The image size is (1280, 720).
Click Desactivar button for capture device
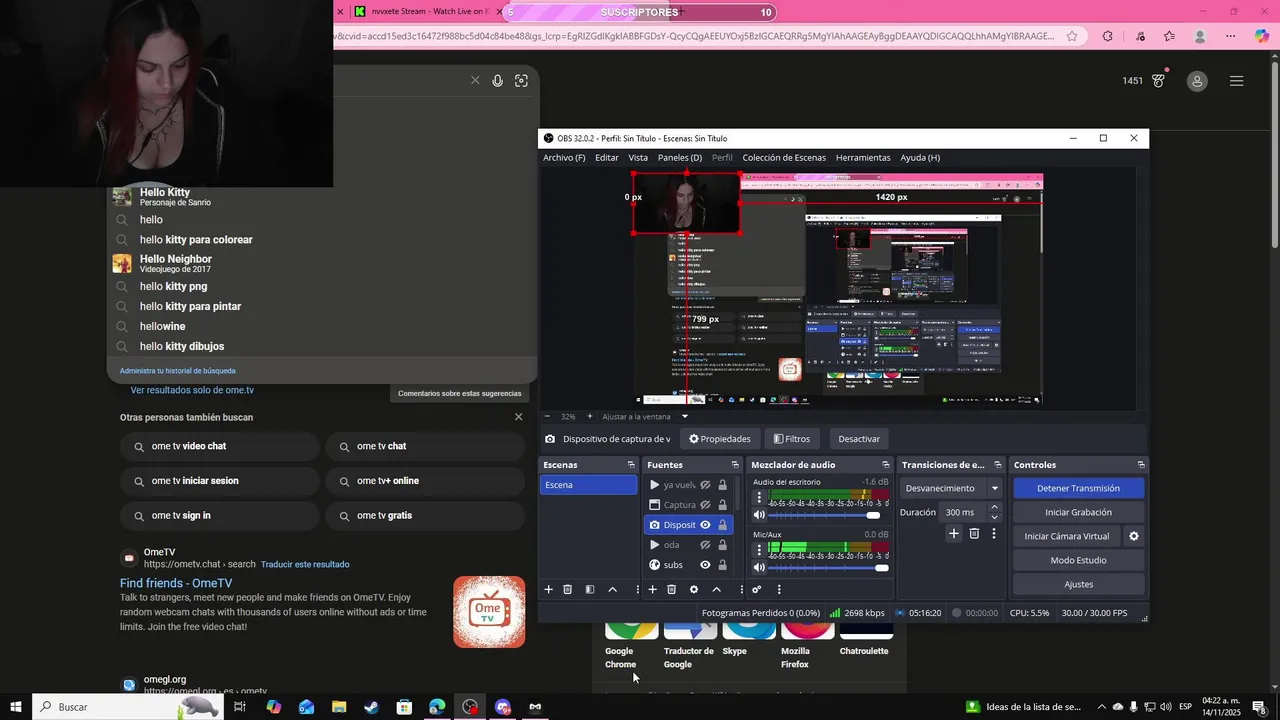[859, 439]
